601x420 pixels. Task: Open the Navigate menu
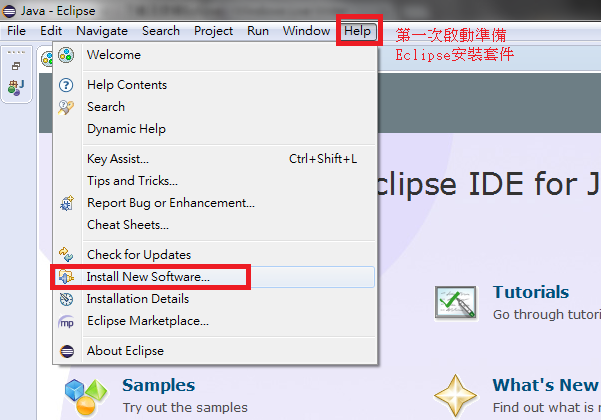click(x=102, y=31)
